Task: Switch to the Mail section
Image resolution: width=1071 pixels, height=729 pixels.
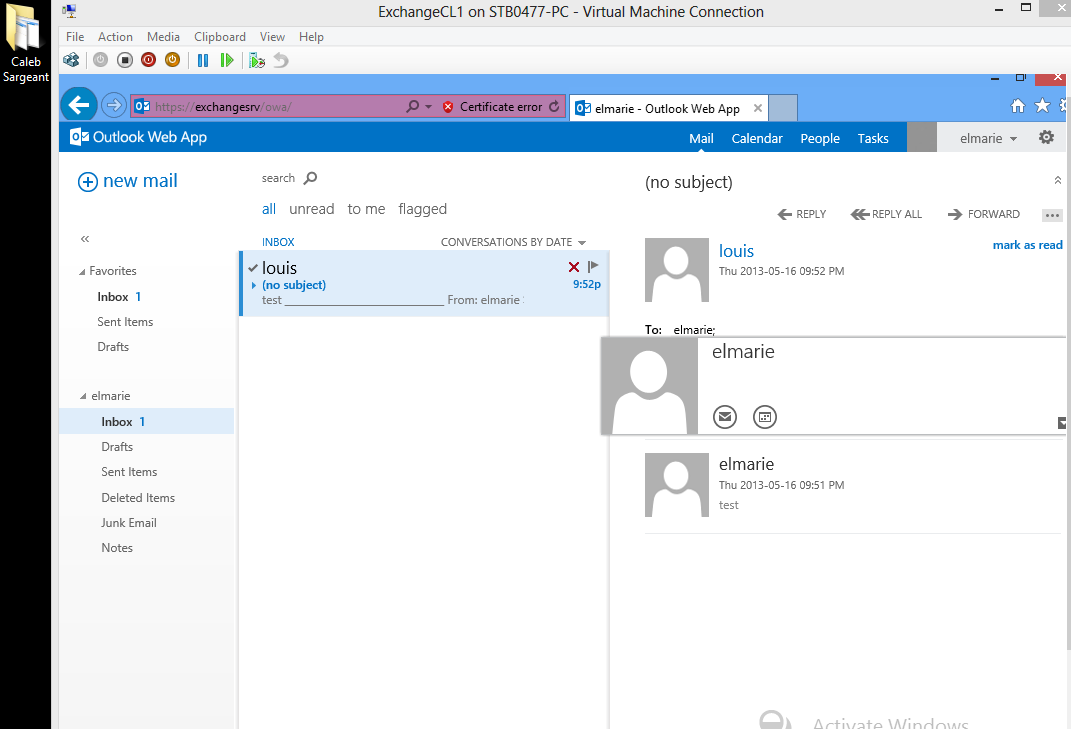Action: click(x=701, y=138)
